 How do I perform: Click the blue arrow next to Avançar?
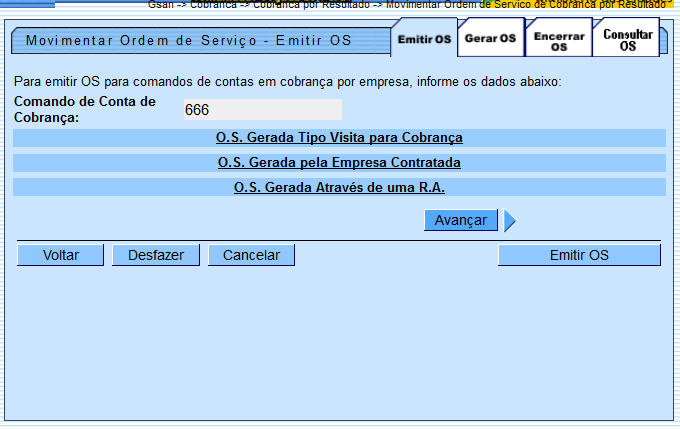click(510, 220)
